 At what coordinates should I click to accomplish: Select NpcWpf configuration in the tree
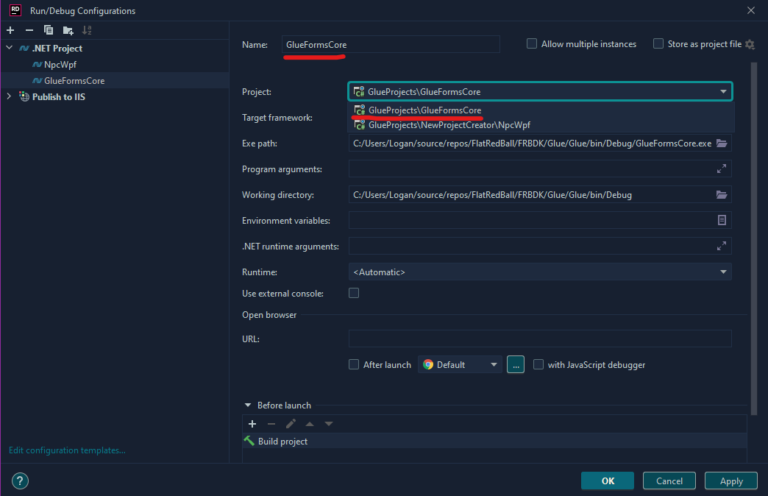(60, 64)
